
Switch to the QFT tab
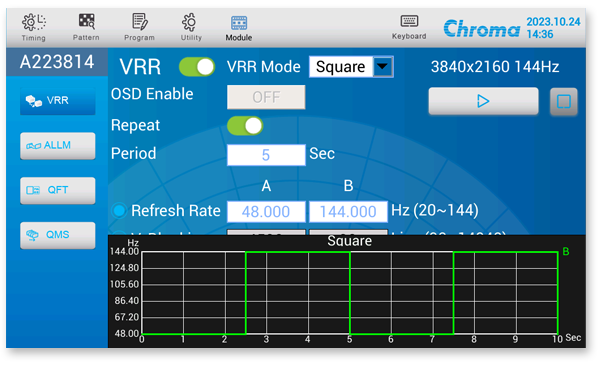click(x=57, y=190)
